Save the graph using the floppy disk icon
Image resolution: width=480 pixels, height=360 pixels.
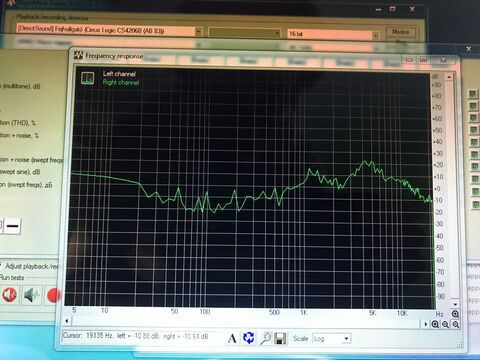pos(280,338)
